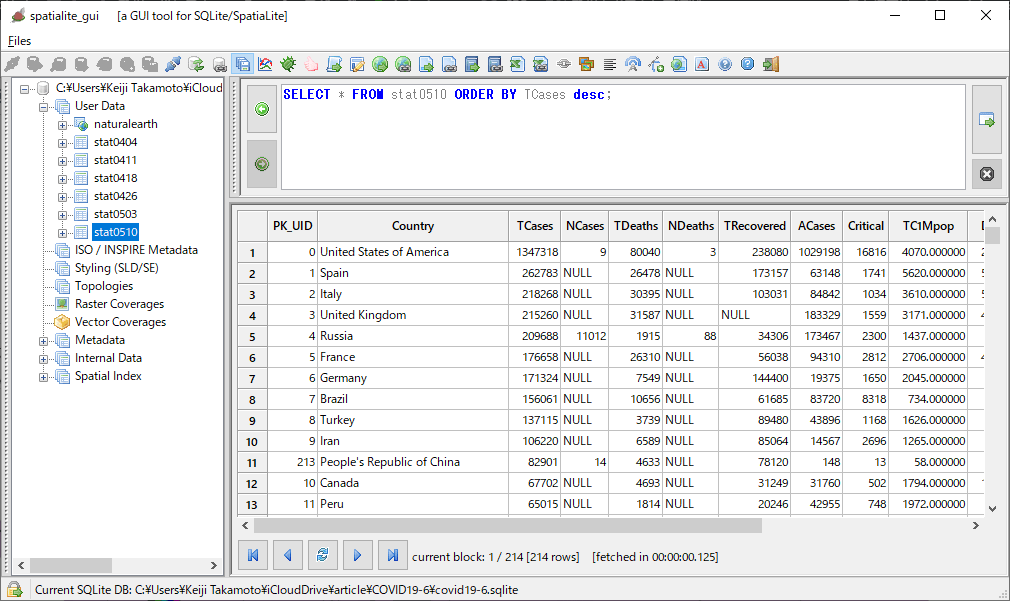Expand the Metadata tree node
1010x601 pixels.
43,341
